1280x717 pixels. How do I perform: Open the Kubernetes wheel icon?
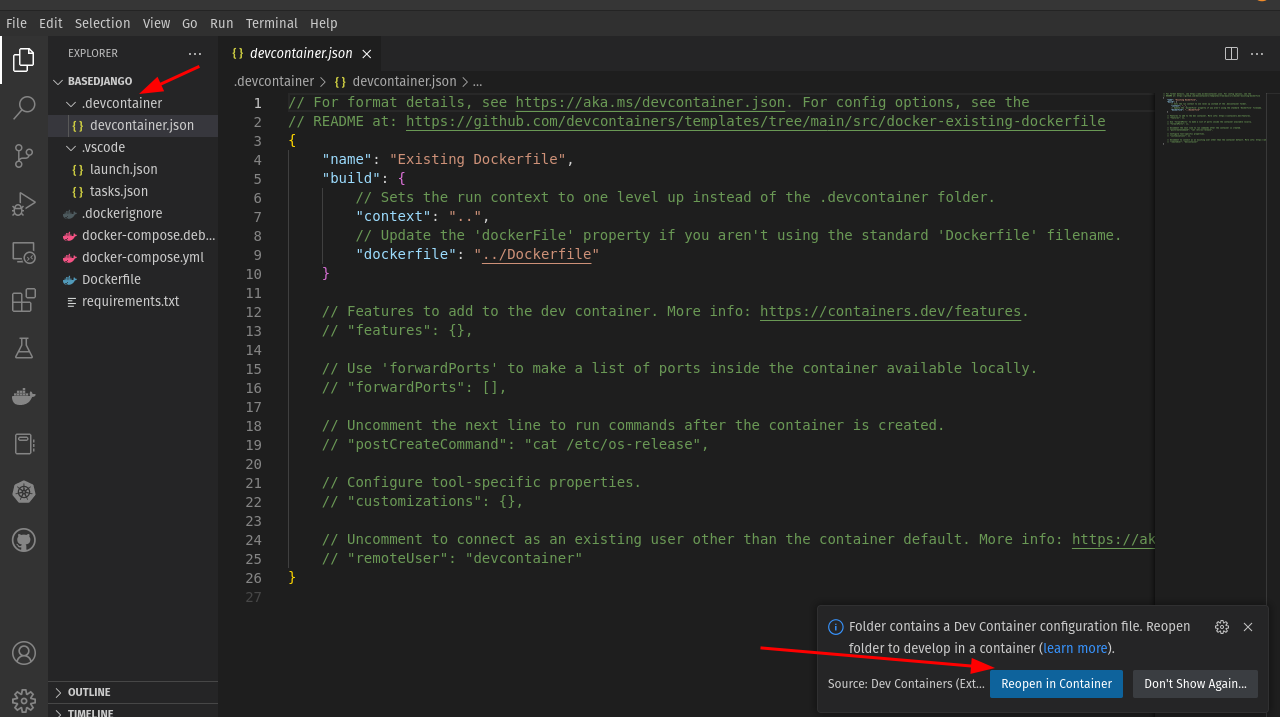point(24,492)
